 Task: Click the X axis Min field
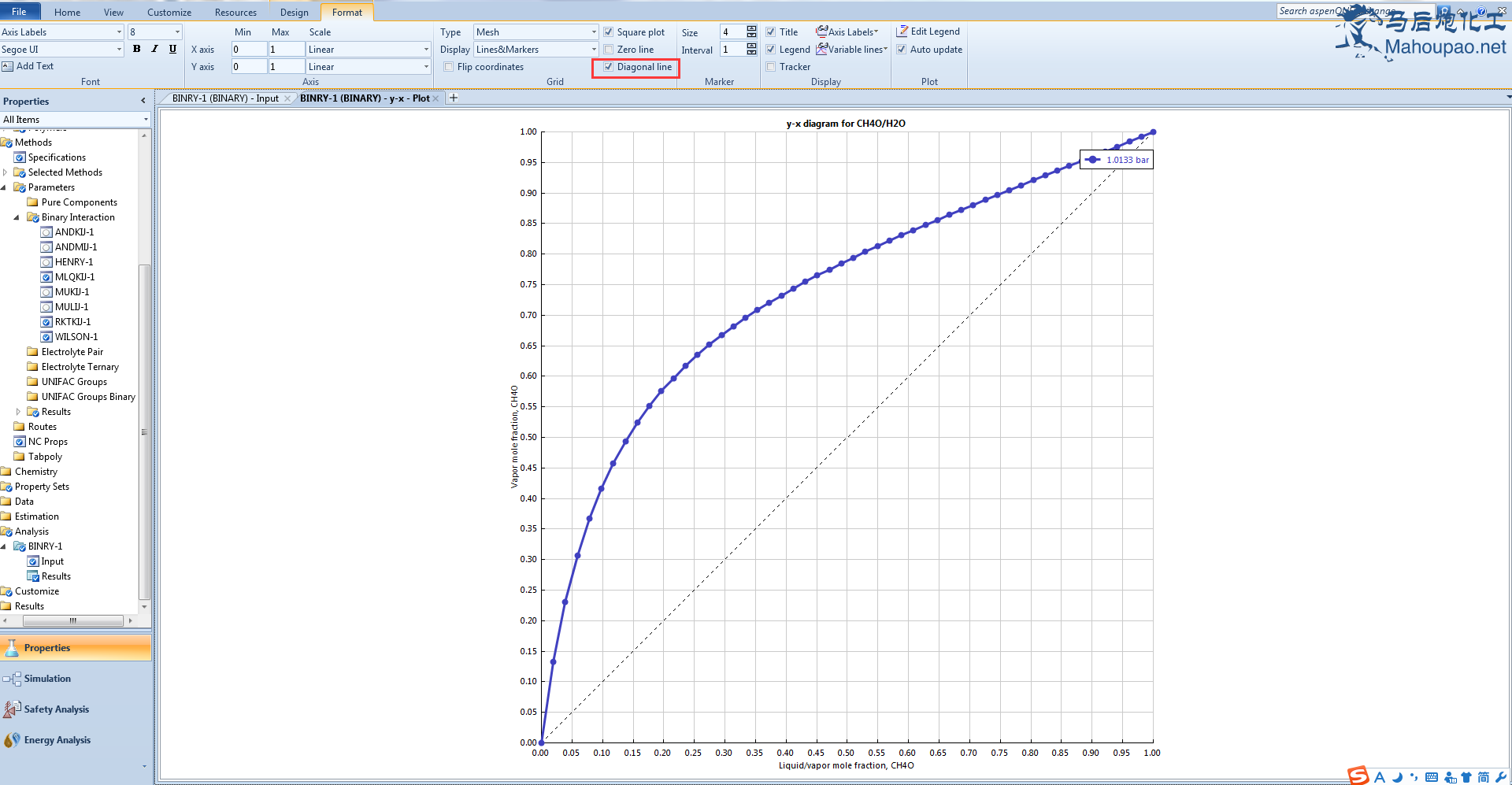point(248,50)
